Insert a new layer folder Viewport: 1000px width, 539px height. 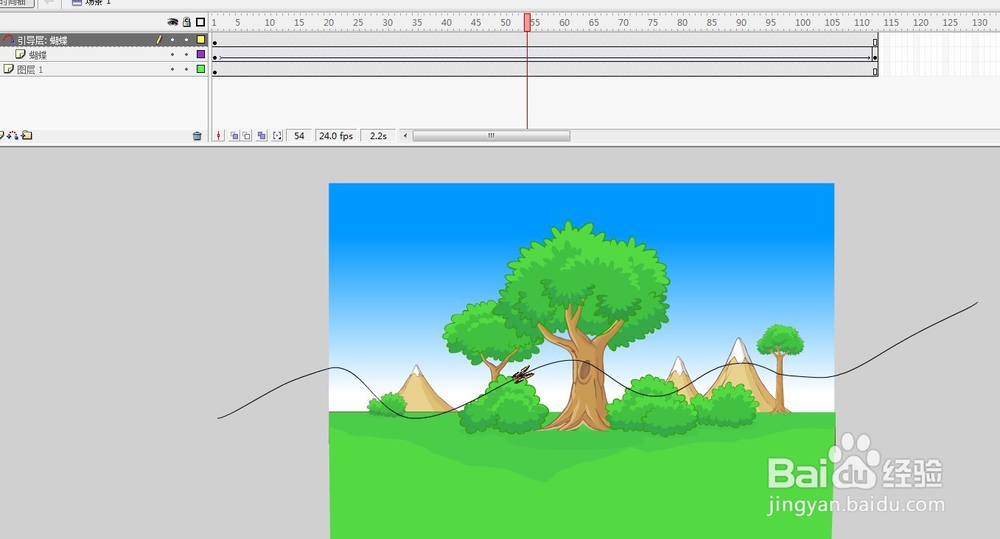coord(27,135)
